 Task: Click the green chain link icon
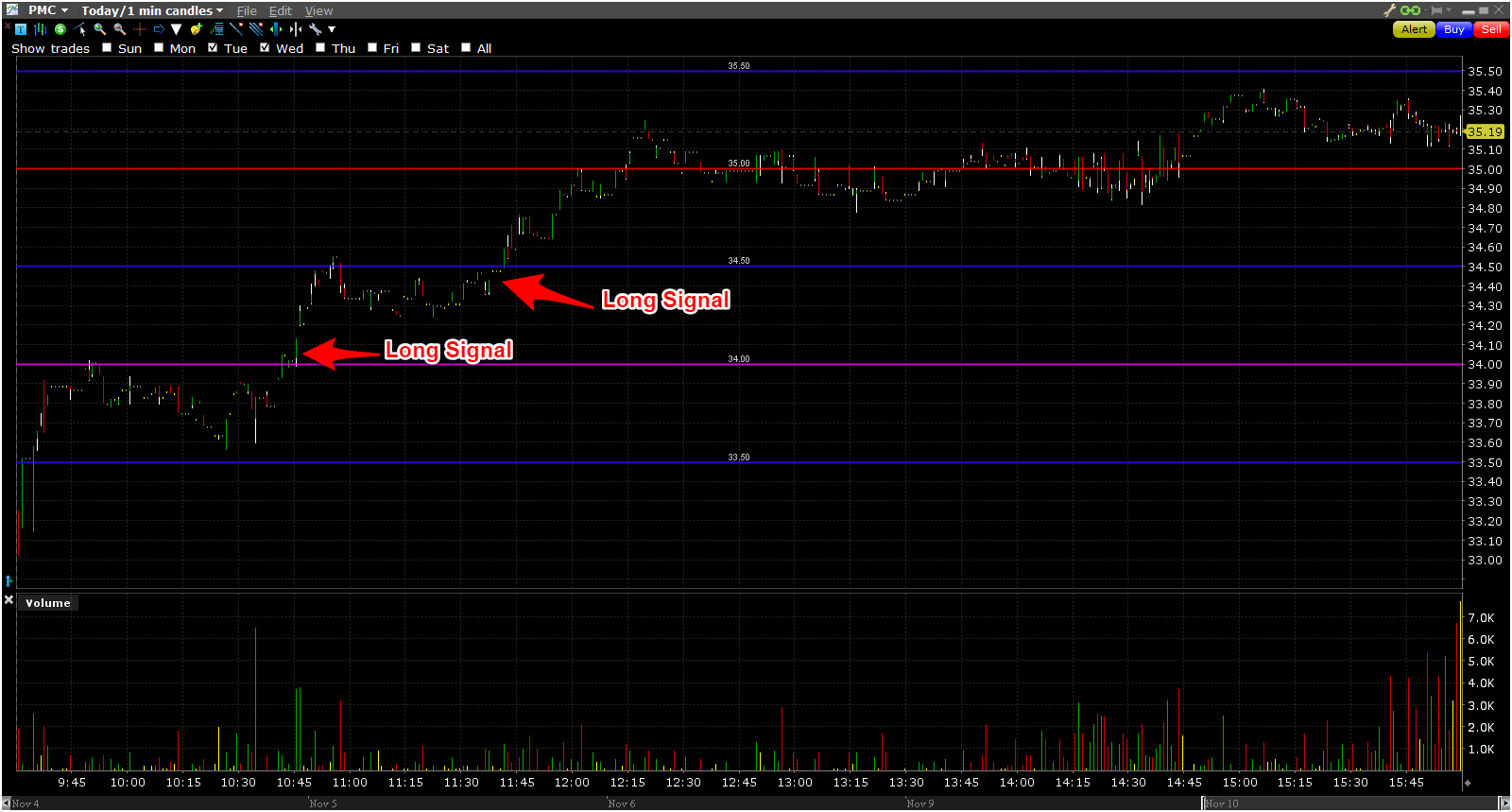coord(1410,10)
